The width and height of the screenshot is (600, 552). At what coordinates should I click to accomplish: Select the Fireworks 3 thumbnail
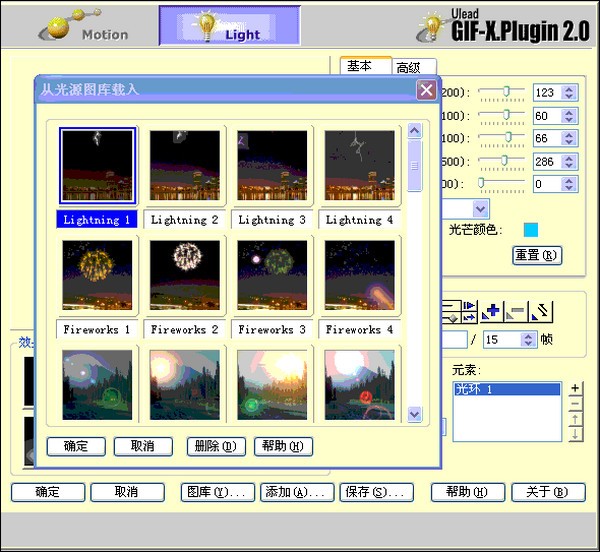pyautogui.click(x=272, y=275)
